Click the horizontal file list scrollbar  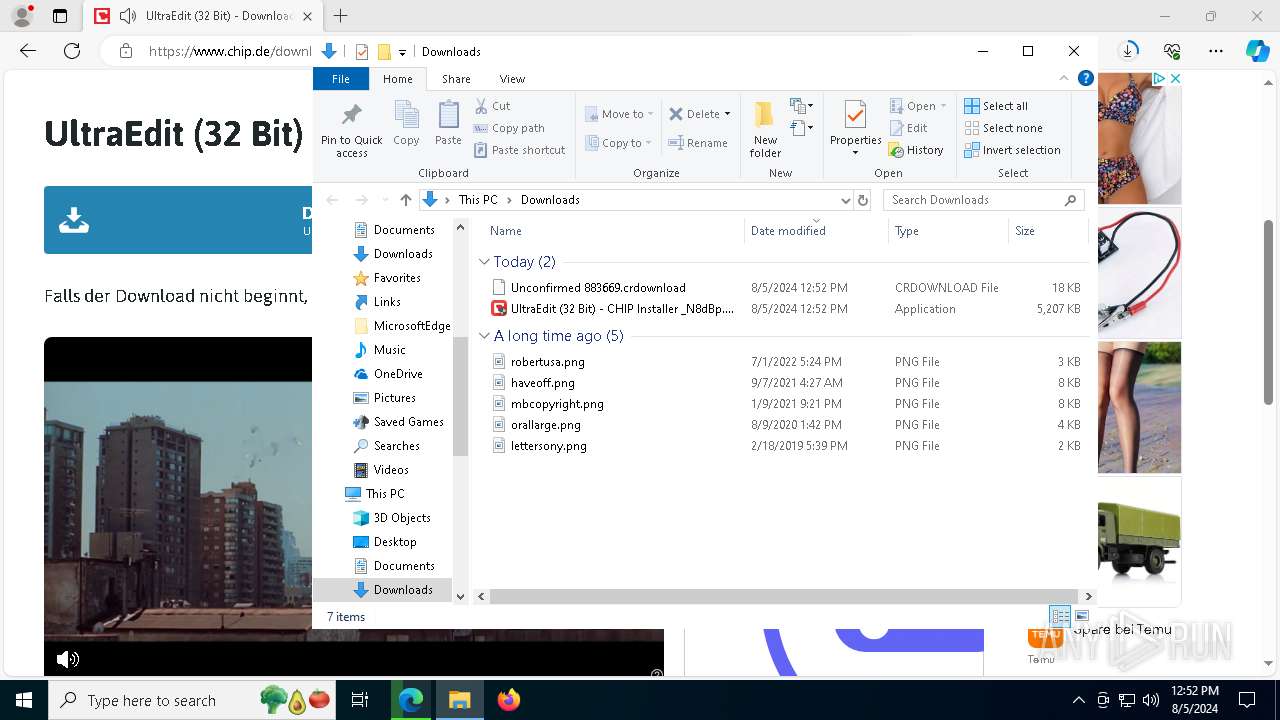coord(782,596)
